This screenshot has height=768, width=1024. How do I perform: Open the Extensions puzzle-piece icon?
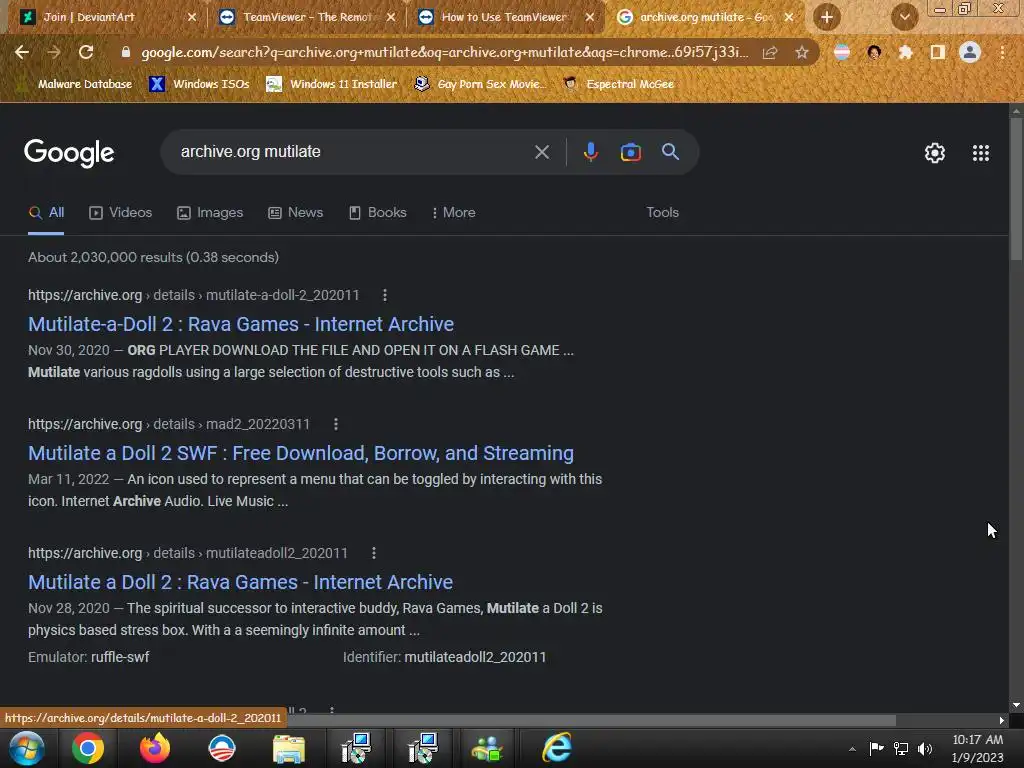[x=906, y=52]
